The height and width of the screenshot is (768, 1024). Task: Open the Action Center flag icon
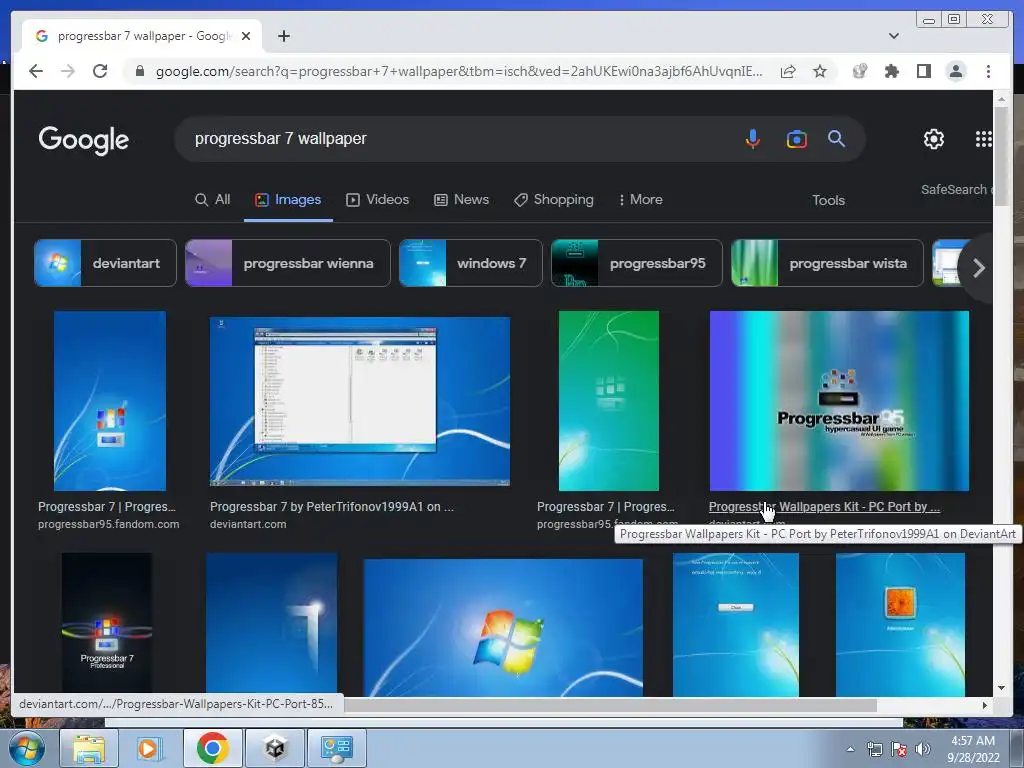point(899,749)
